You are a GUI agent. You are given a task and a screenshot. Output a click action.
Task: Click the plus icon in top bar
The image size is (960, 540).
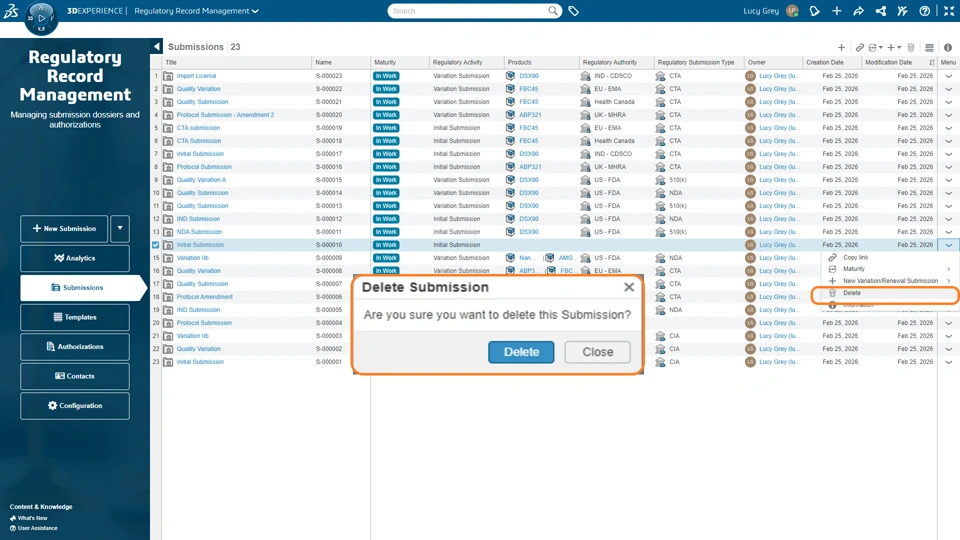[x=836, y=11]
